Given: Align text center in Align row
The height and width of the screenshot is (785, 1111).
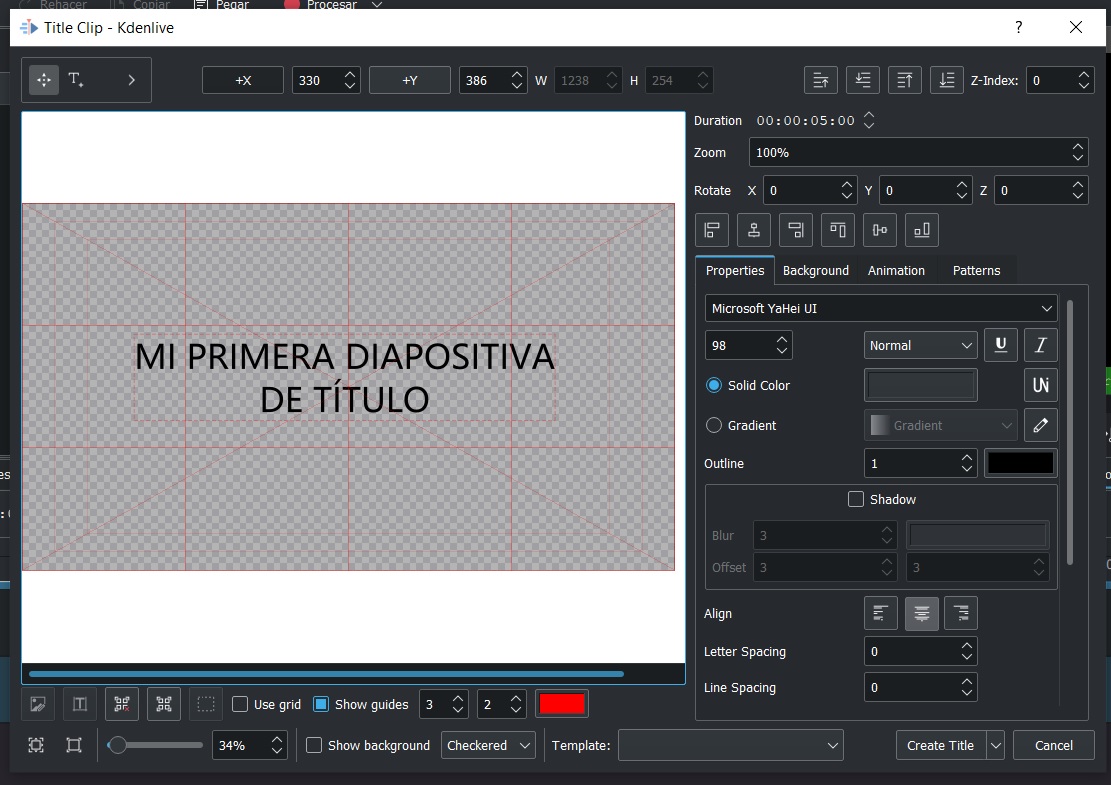Looking at the screenshot, I should point(921,614).
